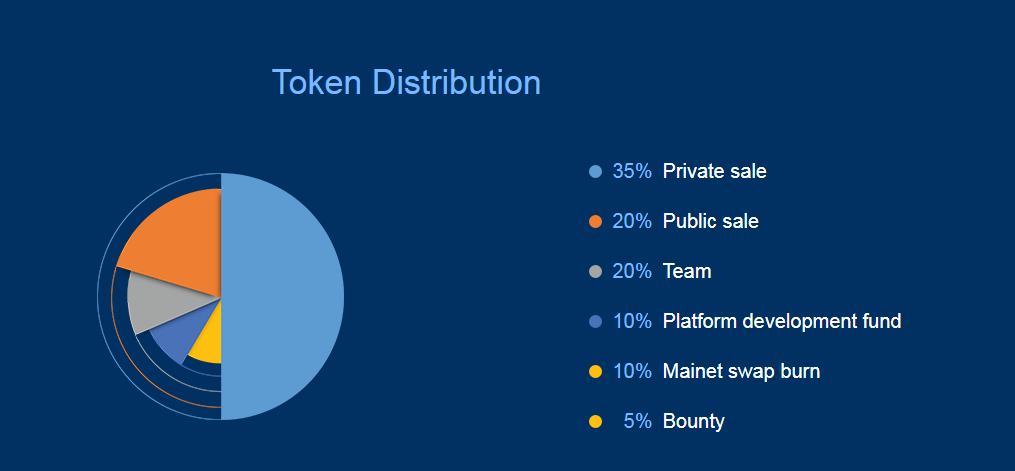The width and height of the screenshot is (1015, 471).
Task: Click the orange Public sale legend dot
Action: [x=596, y=221]
